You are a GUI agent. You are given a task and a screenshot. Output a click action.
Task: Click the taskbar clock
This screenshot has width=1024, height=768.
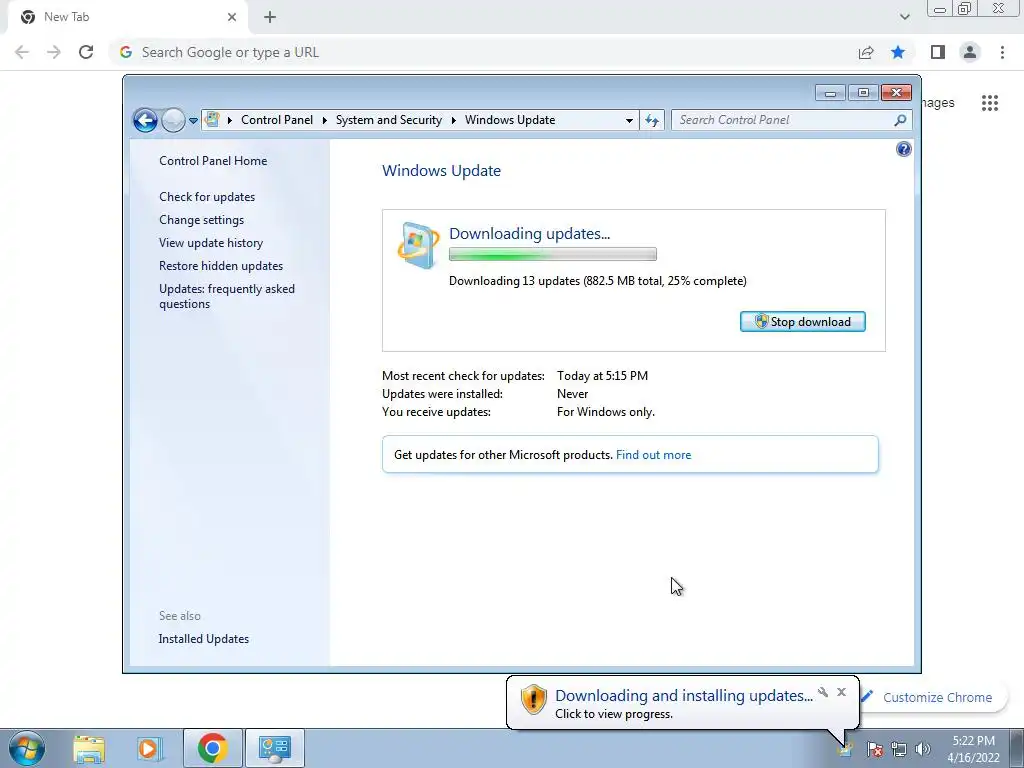pos(973,749)
